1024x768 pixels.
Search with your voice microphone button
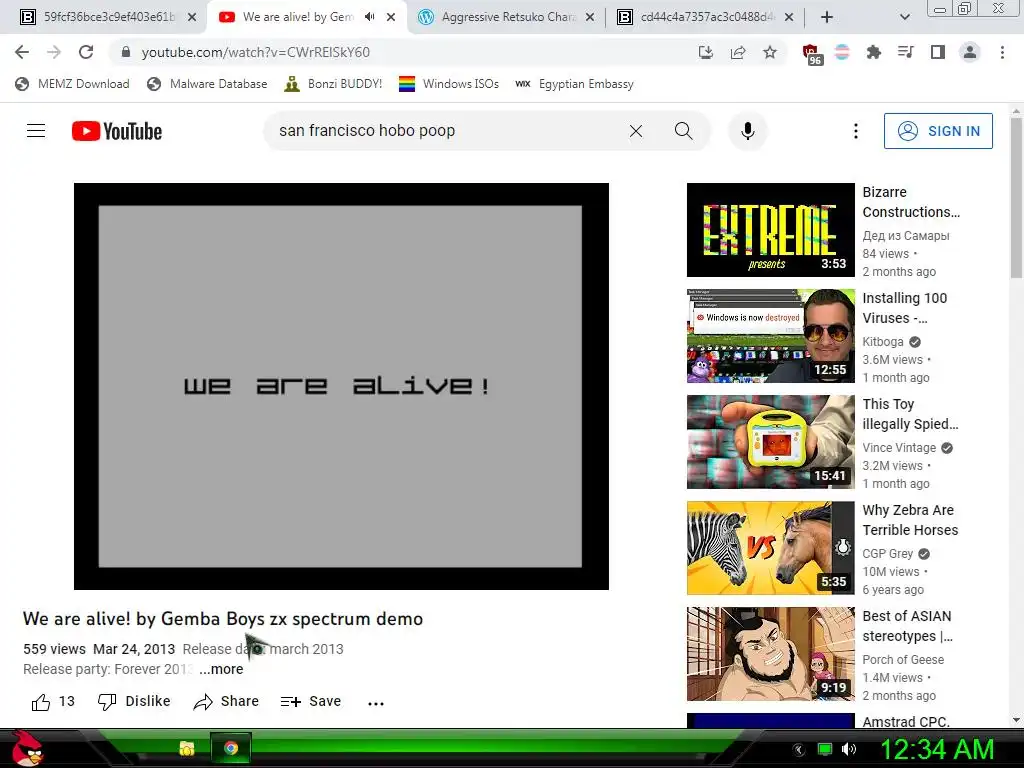tap(748, 131)
